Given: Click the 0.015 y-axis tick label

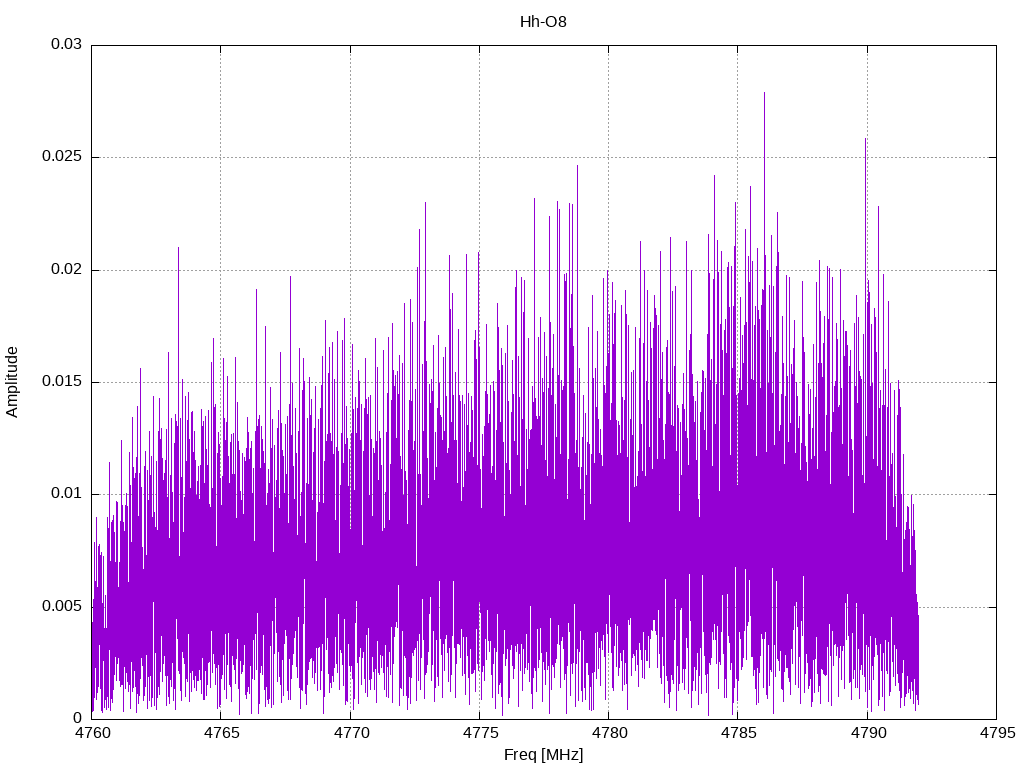Looking at the screenshot, I should coord(62,381).
